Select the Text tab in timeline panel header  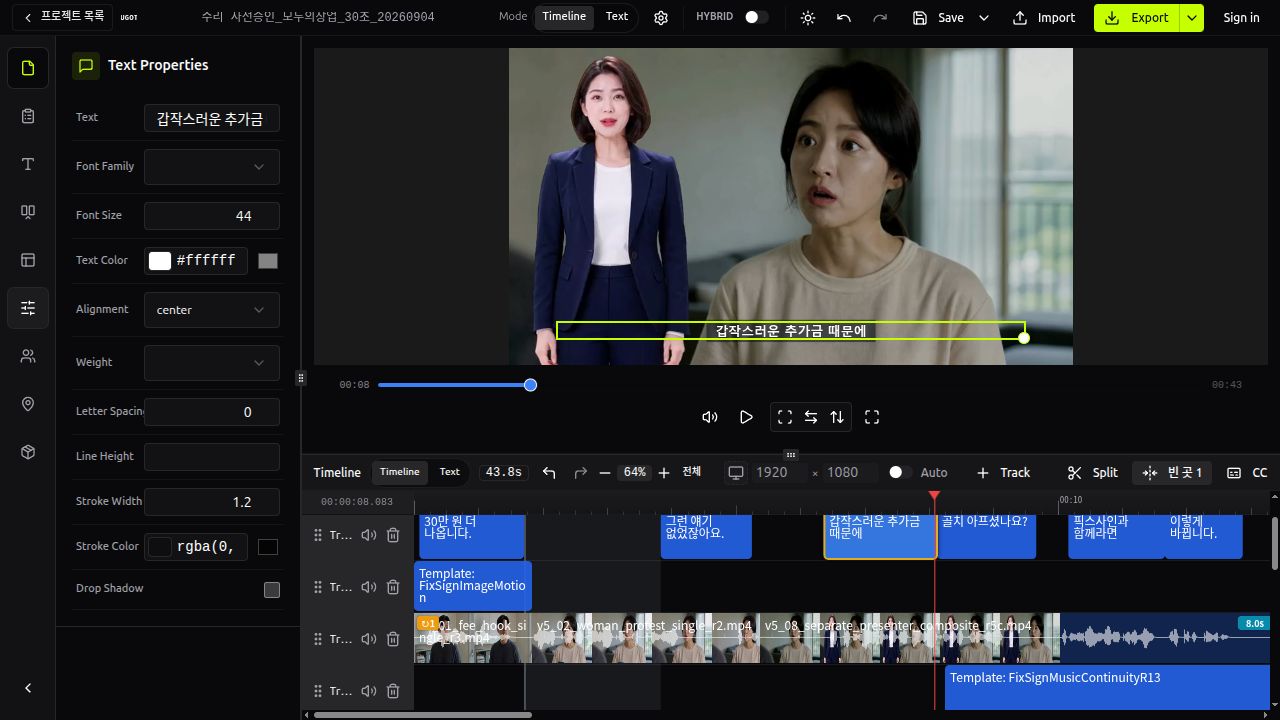450,472
